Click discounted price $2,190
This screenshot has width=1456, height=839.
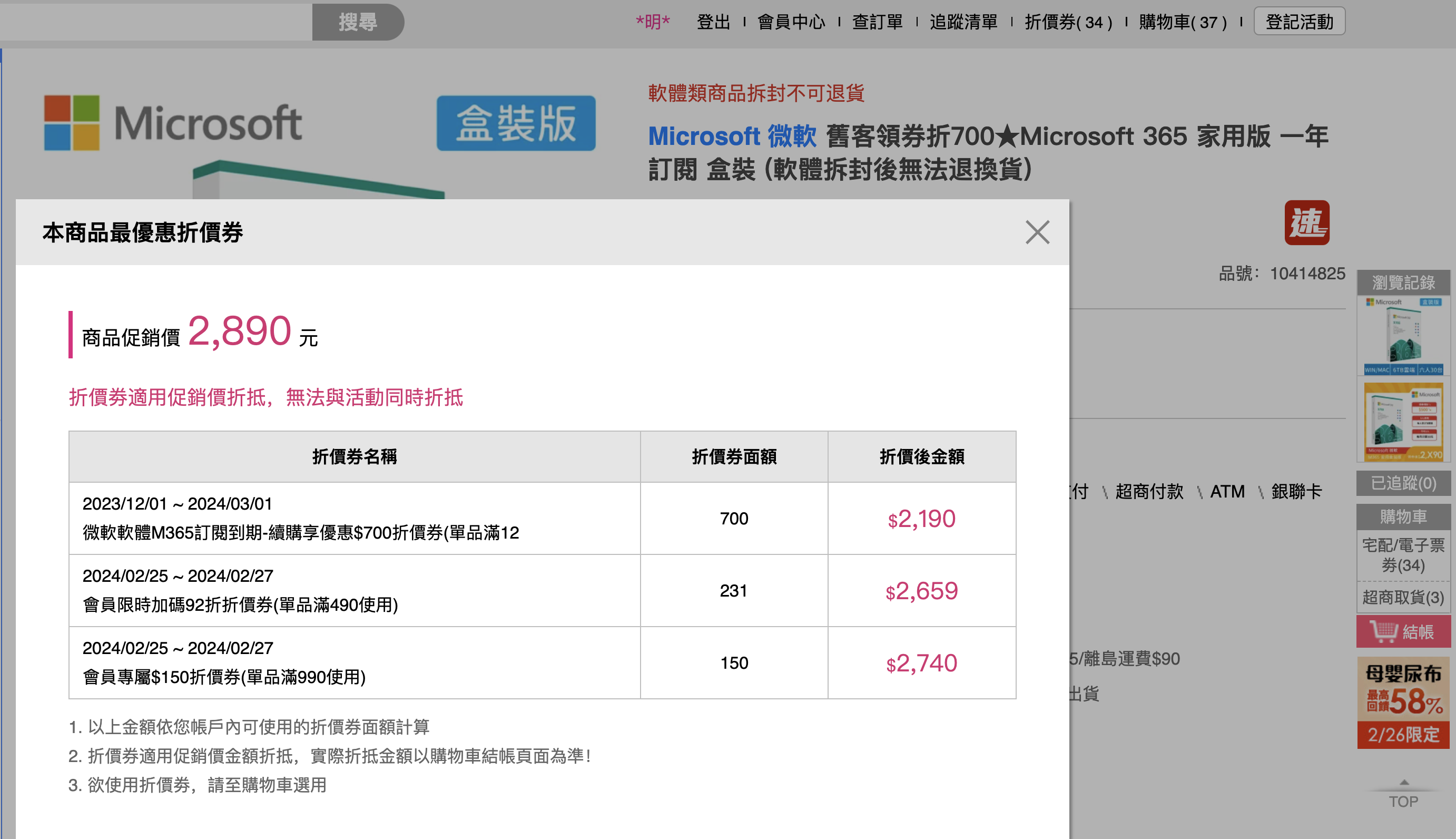click(921, 519)
